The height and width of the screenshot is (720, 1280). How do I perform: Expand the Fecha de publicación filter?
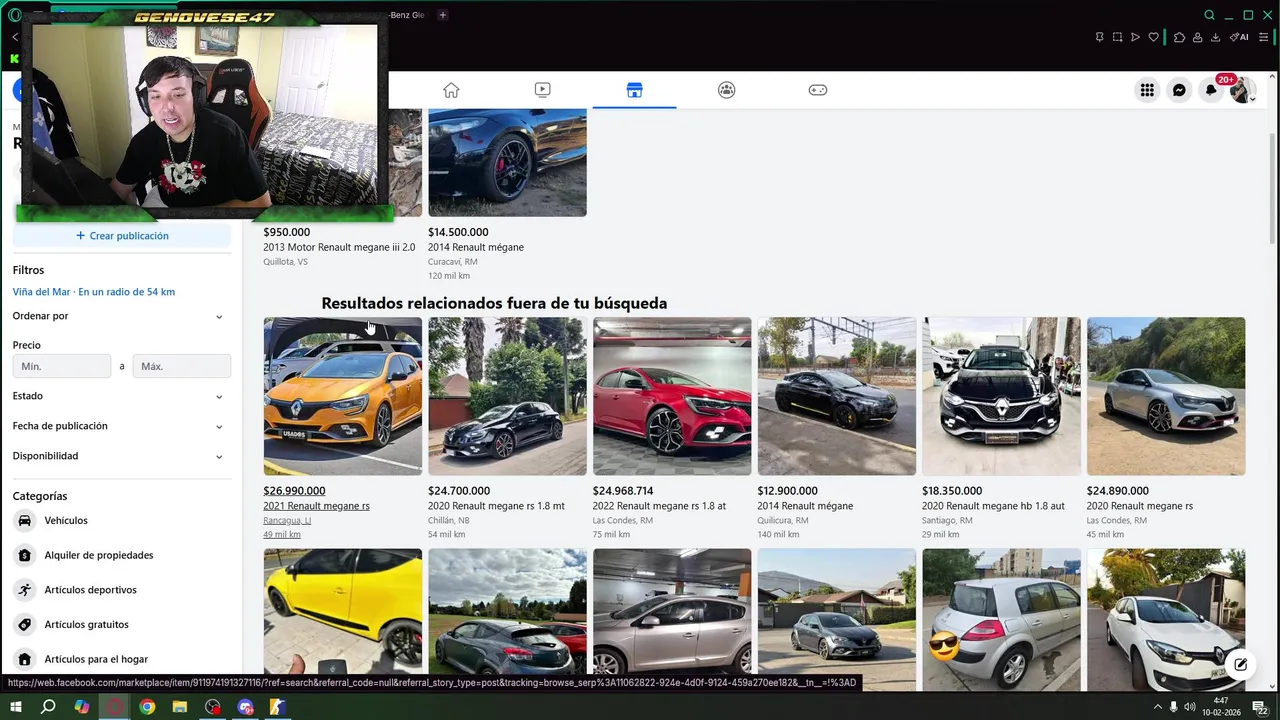click(x=118, y=426)
